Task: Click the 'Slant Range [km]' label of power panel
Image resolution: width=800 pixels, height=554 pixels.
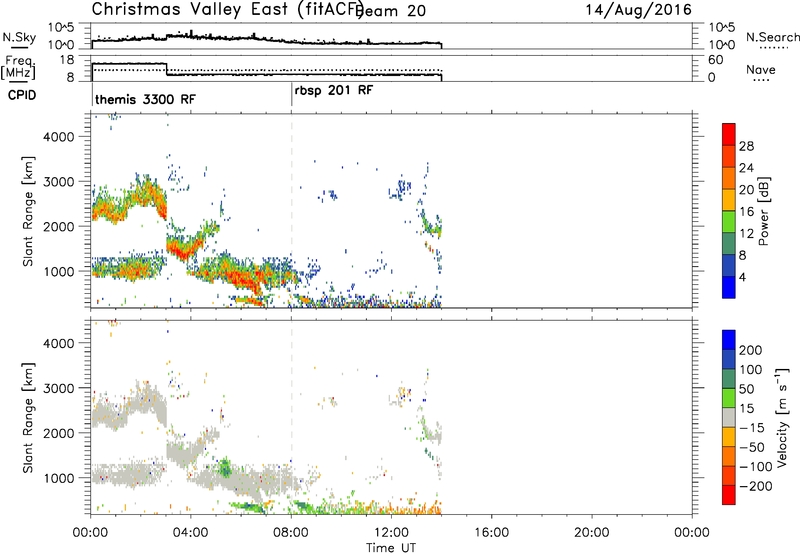Action: click(x=28, y=211)
